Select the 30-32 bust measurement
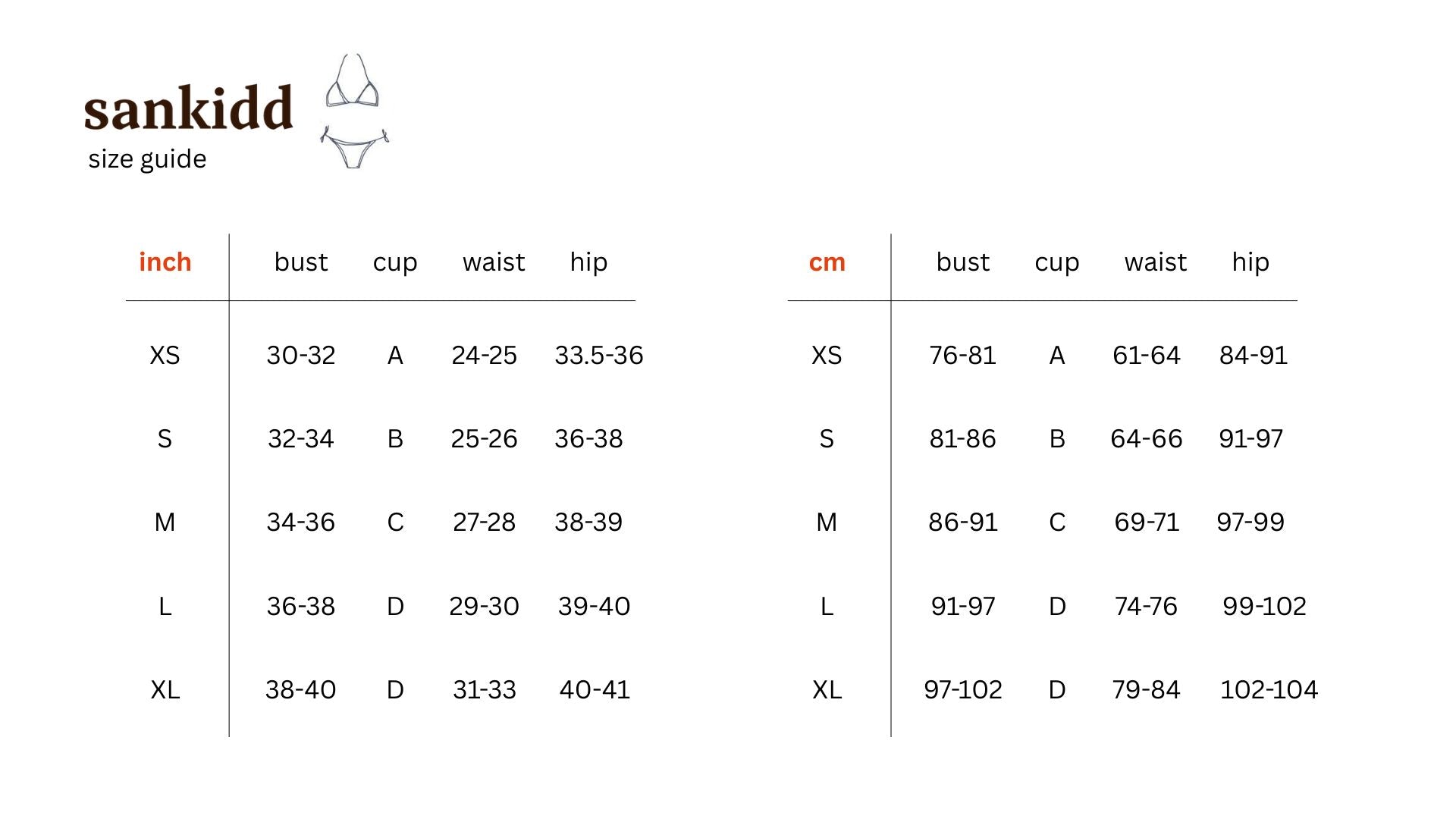 pos(300,356)
